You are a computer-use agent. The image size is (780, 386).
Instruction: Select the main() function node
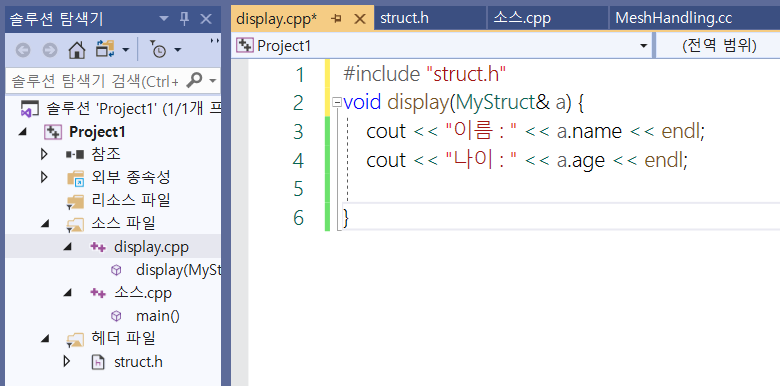click(x=158, y=316)
